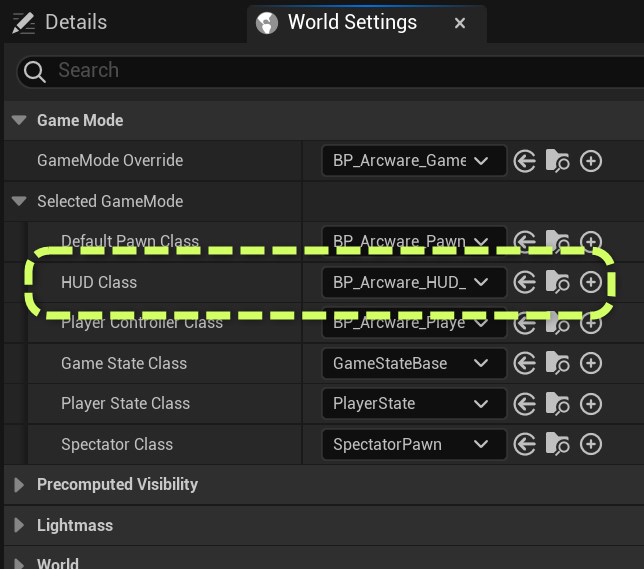Click the plus icon next to HUD Class
This screenshot has width=644, height=569.
tap(591, 283)
